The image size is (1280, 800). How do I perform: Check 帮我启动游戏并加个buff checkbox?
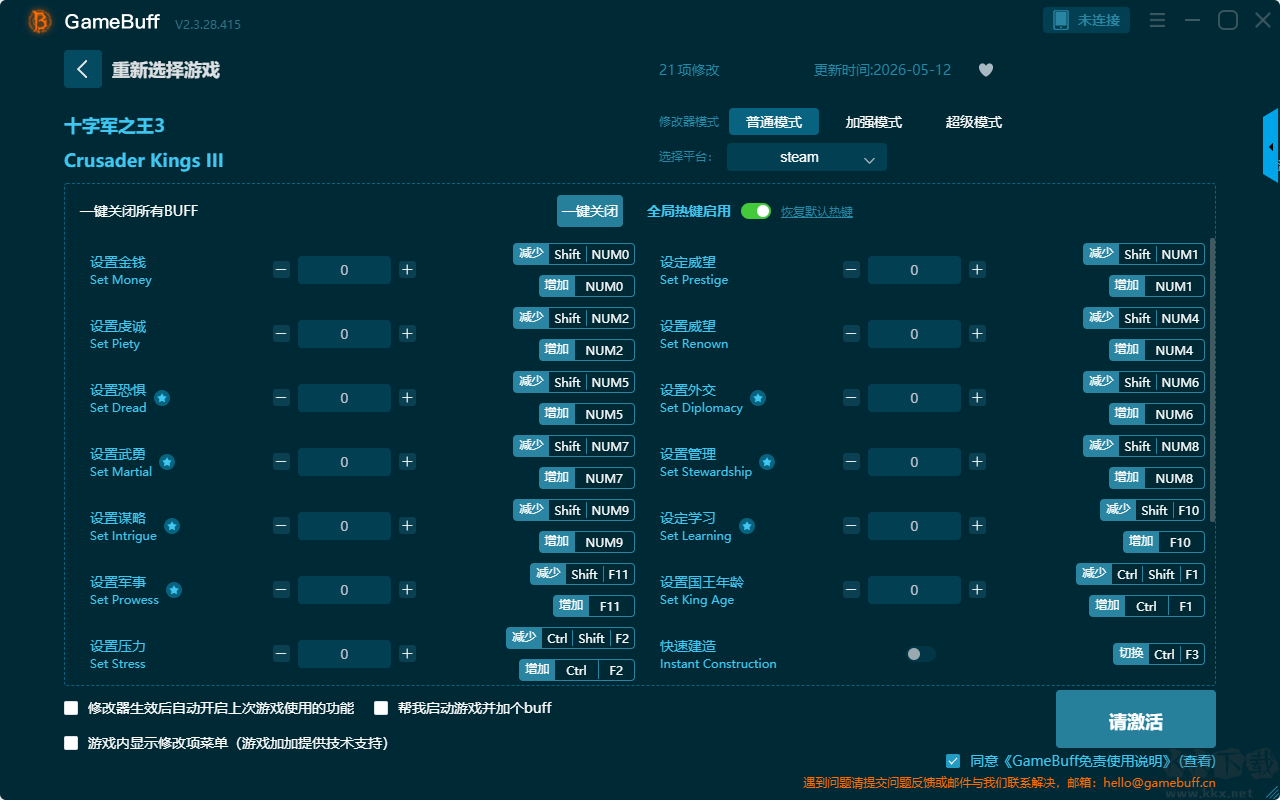tap(381, 708)
